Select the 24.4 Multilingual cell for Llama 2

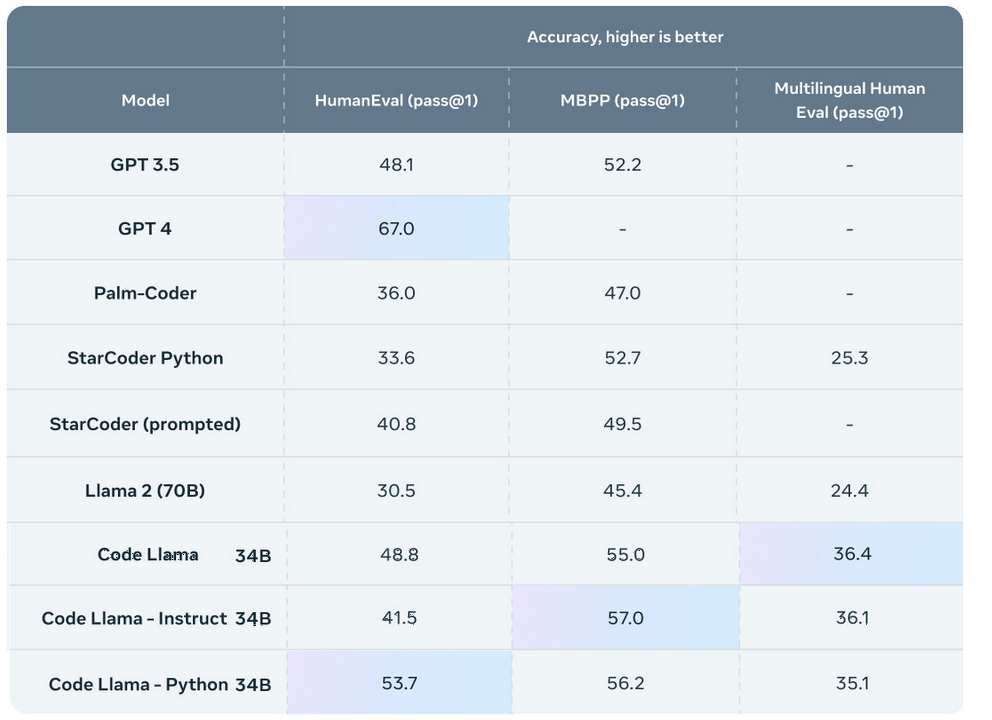(849, 489)
